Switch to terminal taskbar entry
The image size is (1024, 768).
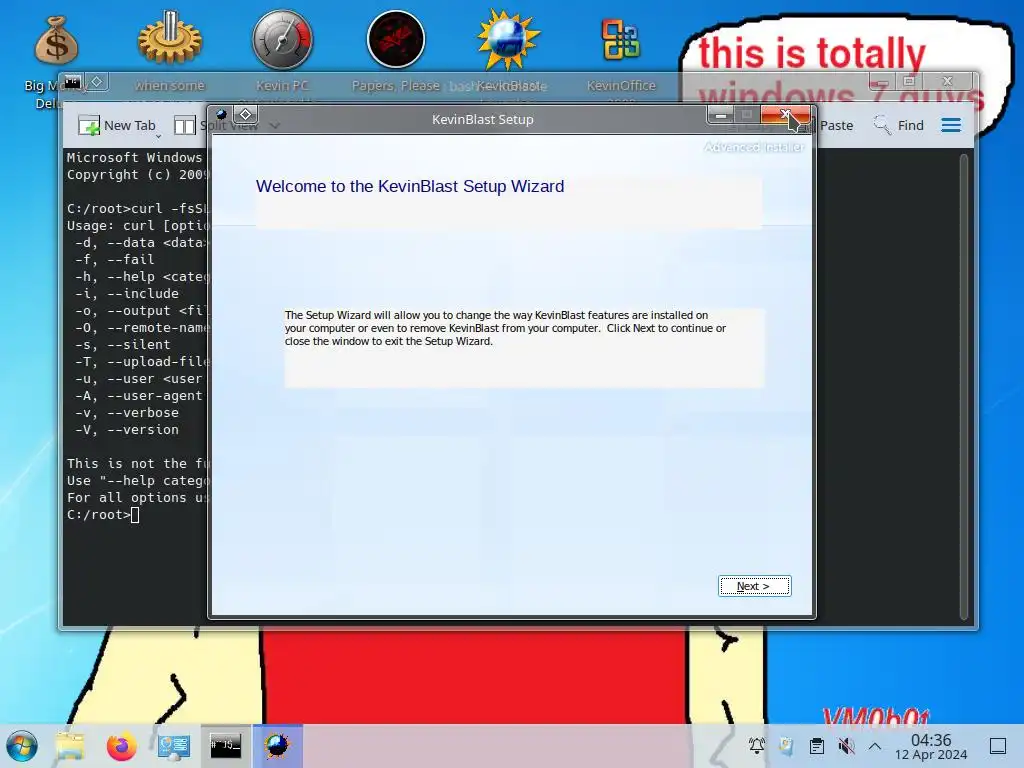click(x=225, y=745)
